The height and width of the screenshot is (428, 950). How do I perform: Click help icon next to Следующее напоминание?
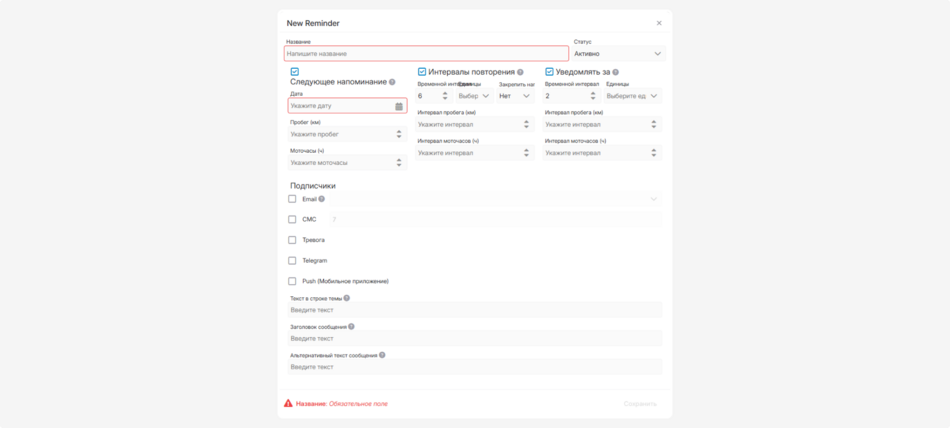point(392,82)
